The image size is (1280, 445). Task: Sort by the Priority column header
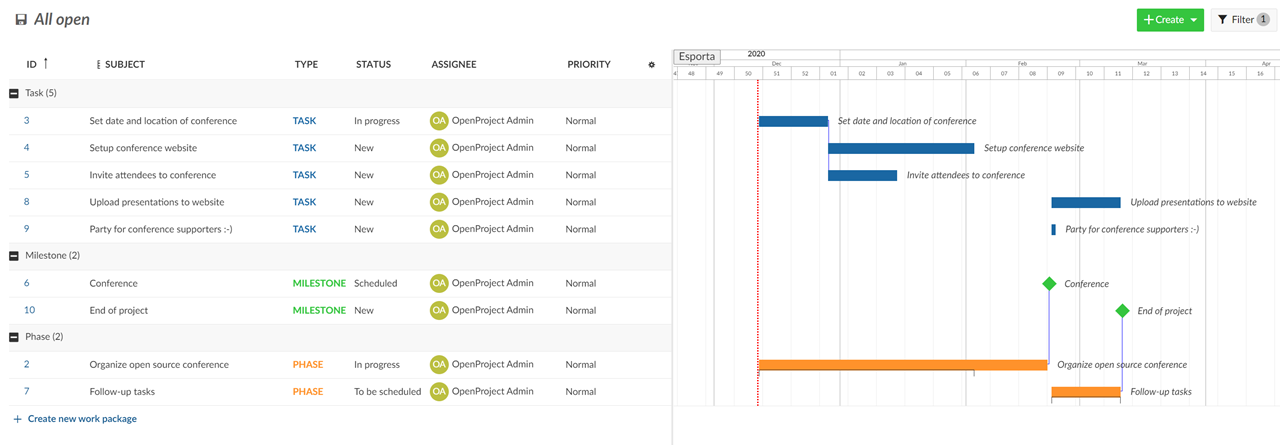(x=589, y=65)
